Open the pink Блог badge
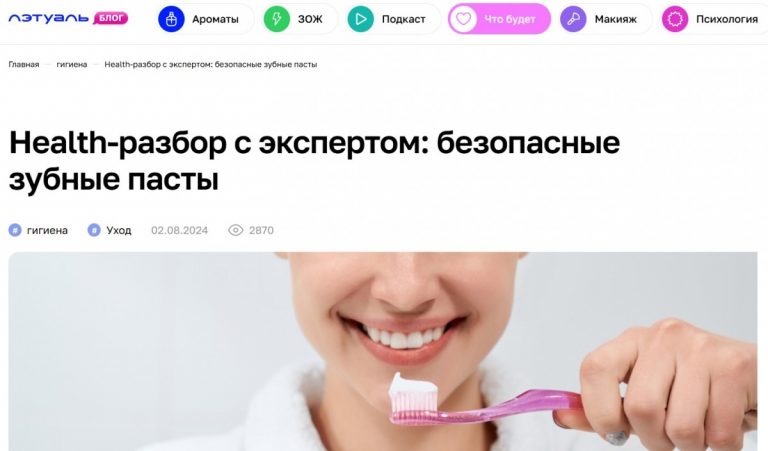Screen dimensions: 768x451 click(x=110, y=18)
